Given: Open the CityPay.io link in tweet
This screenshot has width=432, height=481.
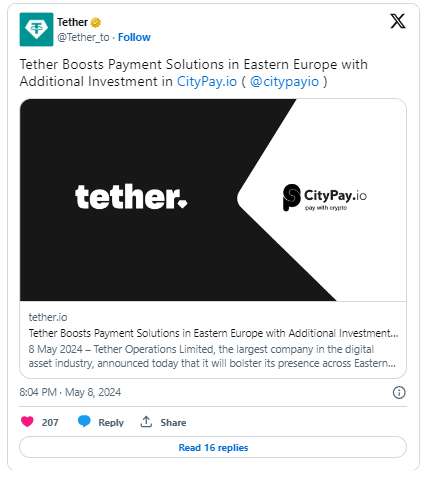Looking at the screenshot, I should point(207,81).
